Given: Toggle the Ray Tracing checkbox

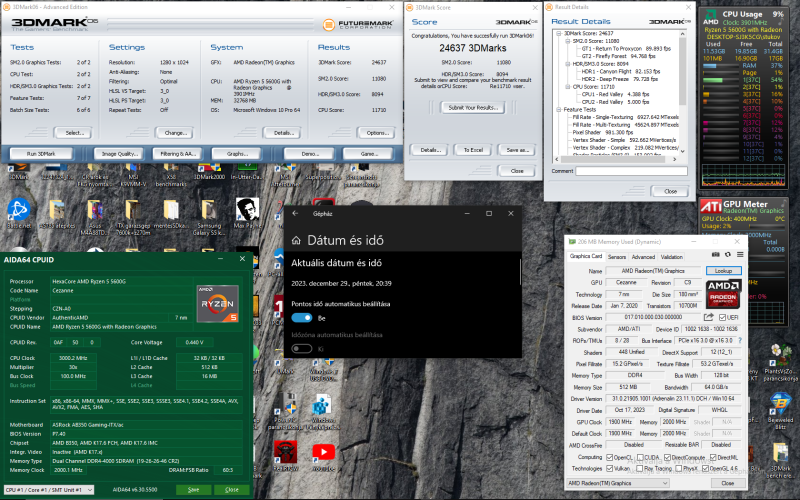Looking at the screenshot, I should (640, 468).
